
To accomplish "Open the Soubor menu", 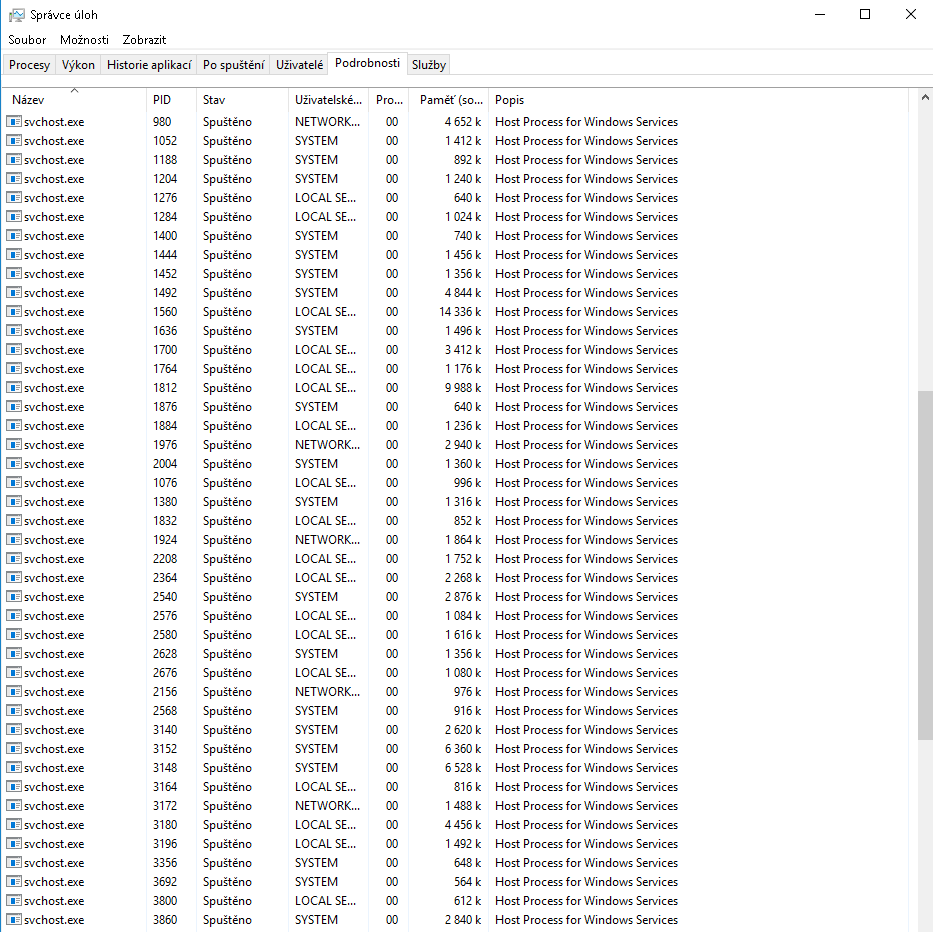I will [x=27, y=40].
